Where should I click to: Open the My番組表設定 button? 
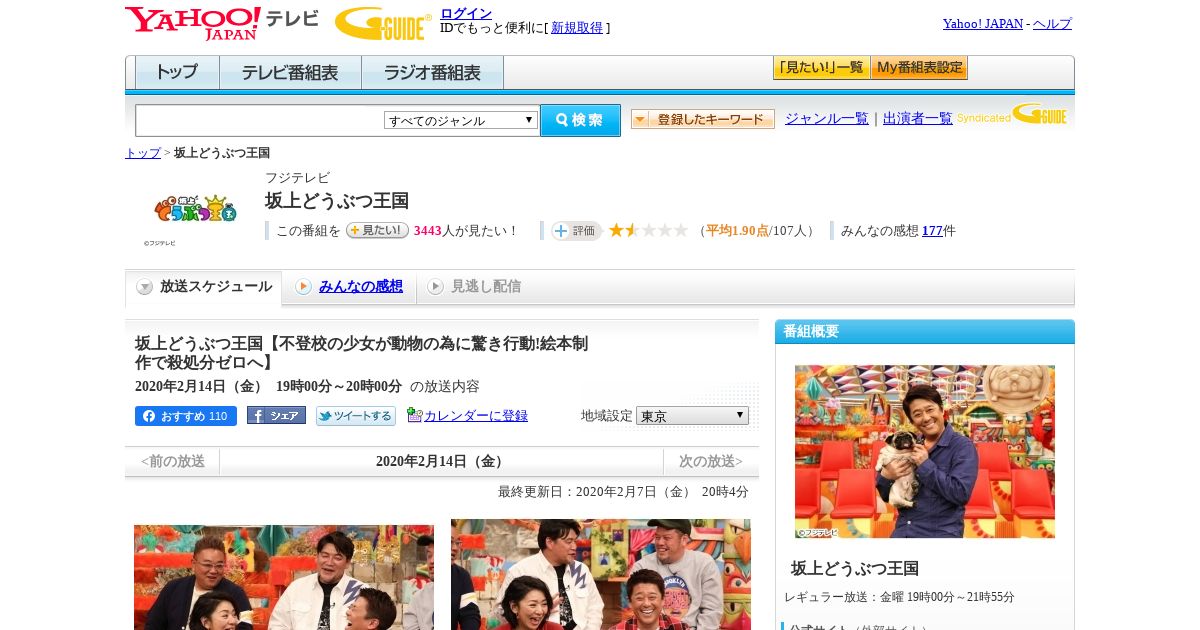tap(919, 68)
